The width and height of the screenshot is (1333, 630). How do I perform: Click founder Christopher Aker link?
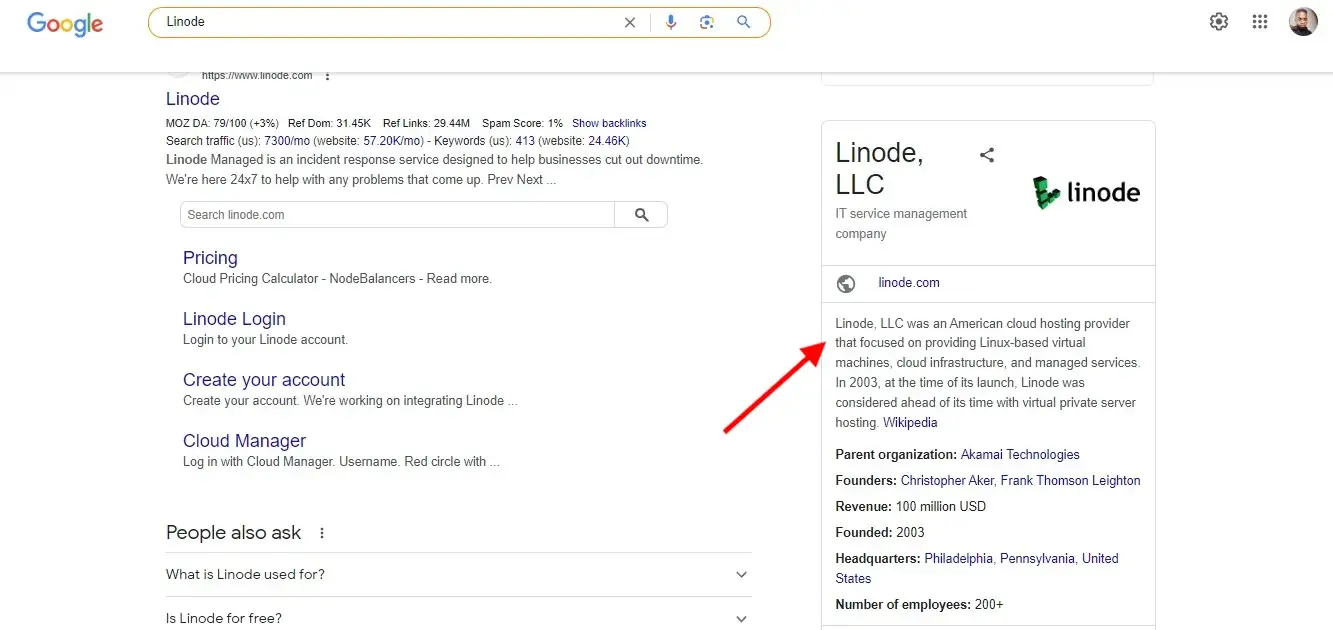pyautogui.click(x=947, y=481)
